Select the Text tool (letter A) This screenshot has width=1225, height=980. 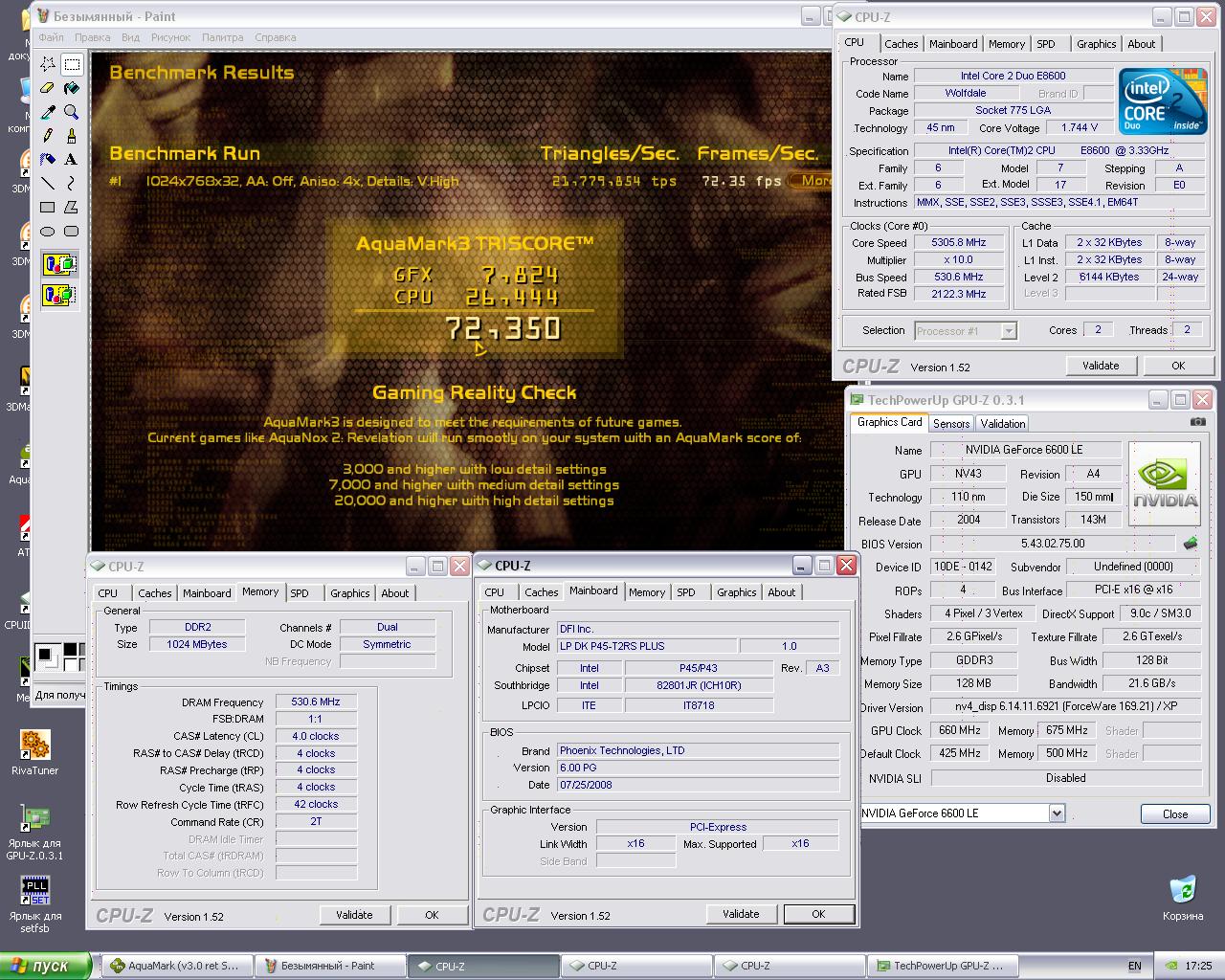coord(72,160)
